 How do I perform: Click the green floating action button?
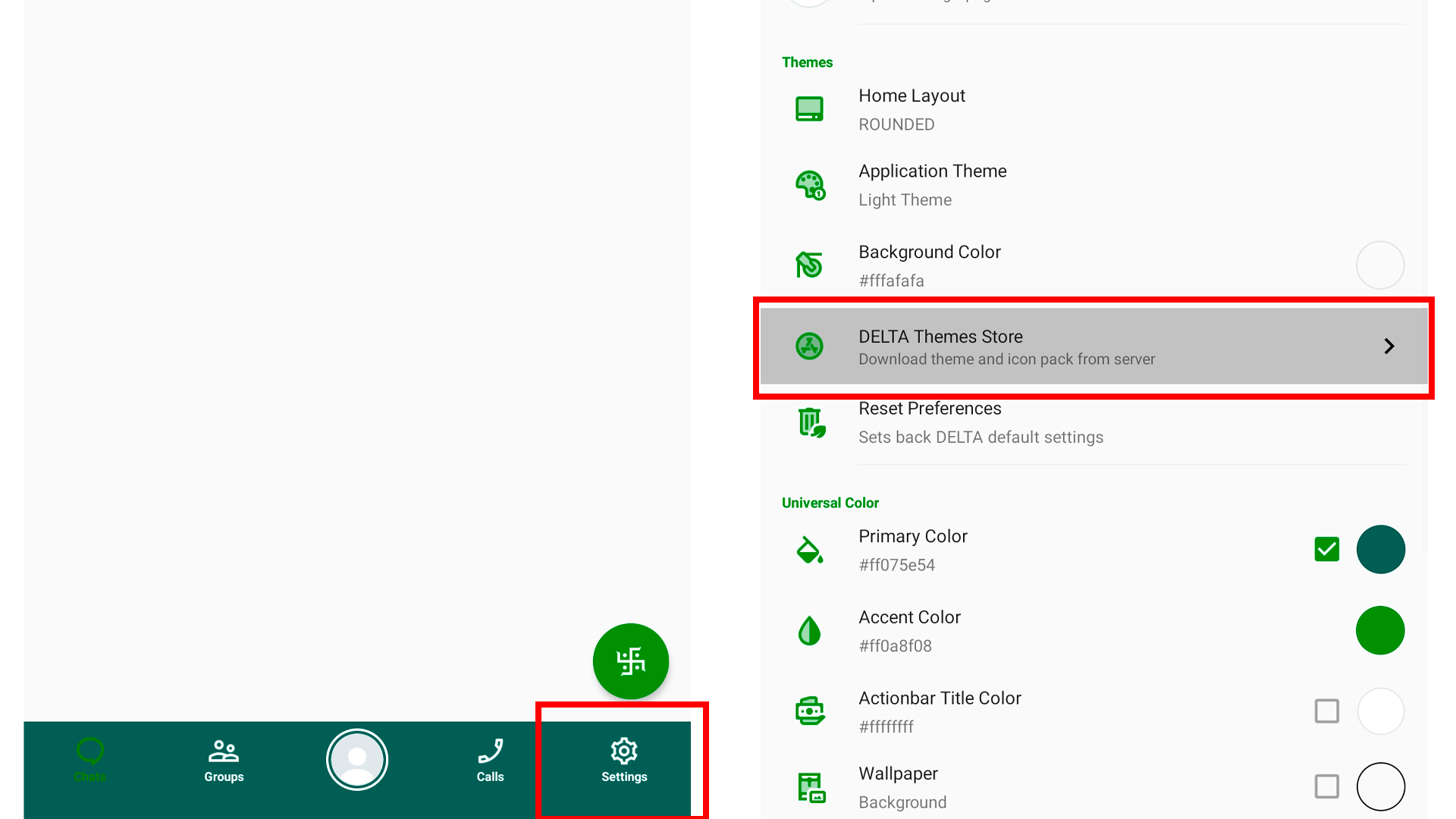[630, 661]
